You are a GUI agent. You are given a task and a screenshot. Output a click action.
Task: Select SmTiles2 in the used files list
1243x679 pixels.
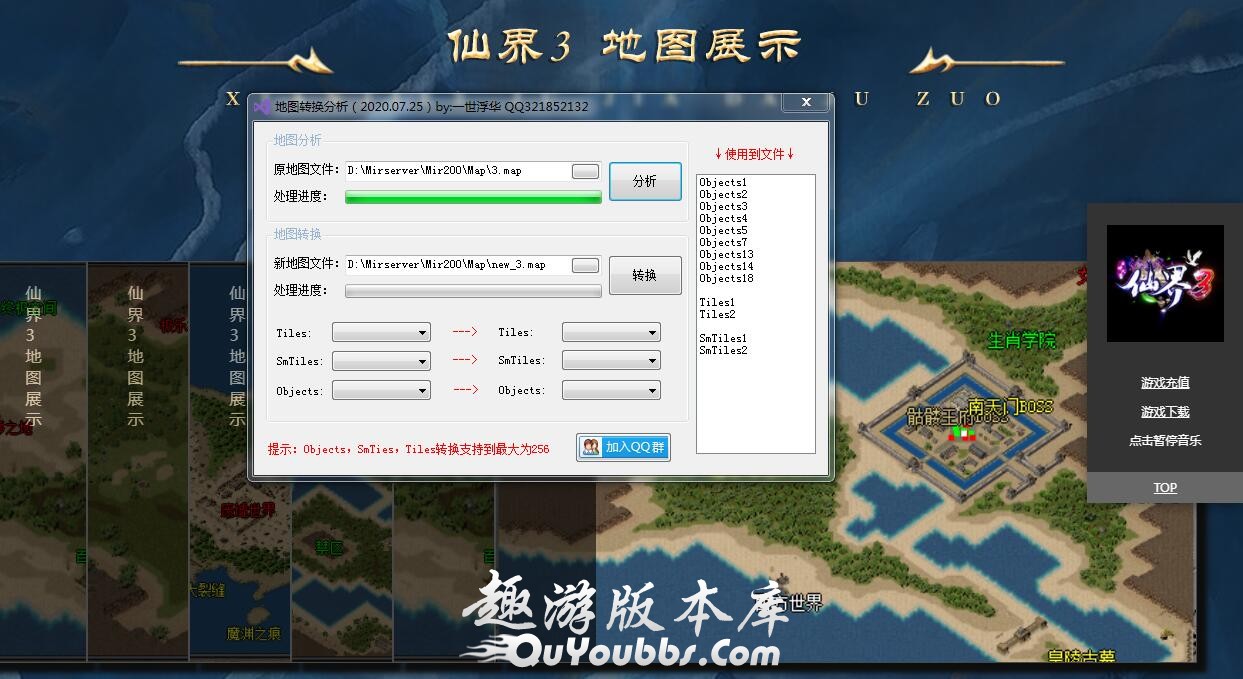723,351
